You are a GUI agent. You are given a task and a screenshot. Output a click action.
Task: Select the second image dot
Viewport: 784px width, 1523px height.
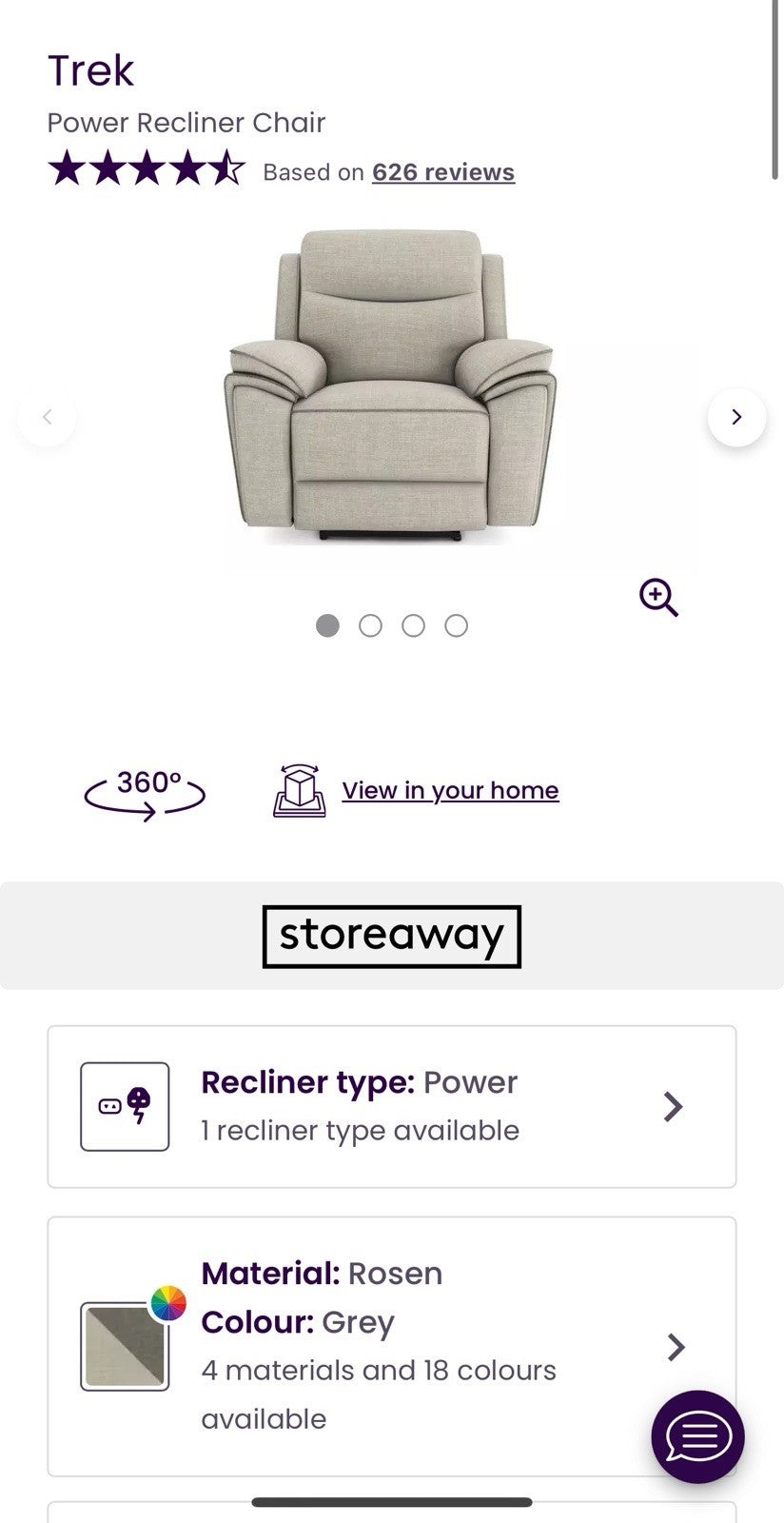pyautogui.click(x=370, y=625)
